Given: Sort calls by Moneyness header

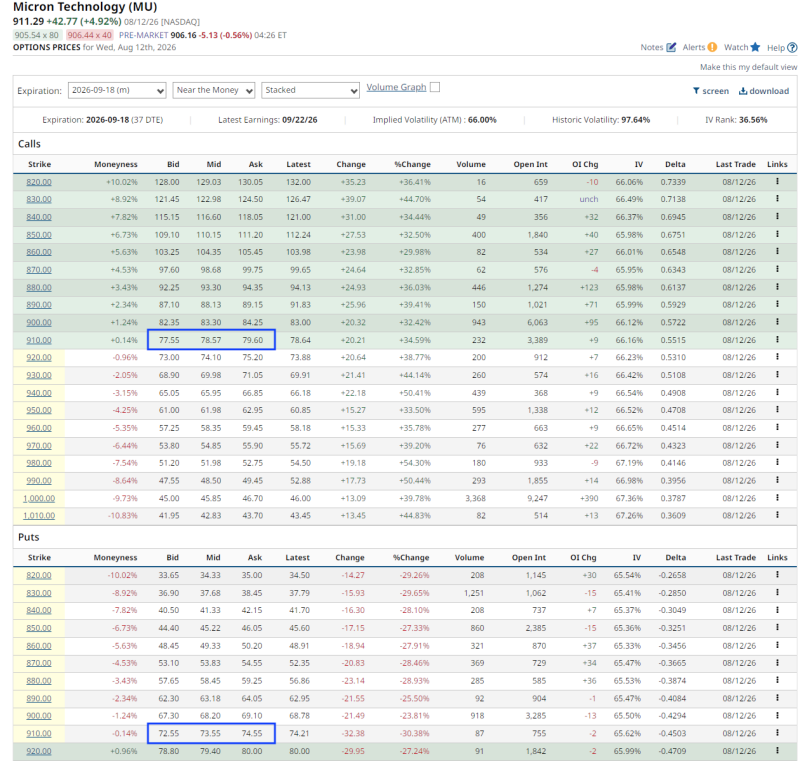Looking at the screenshot, I should (116, 164).
